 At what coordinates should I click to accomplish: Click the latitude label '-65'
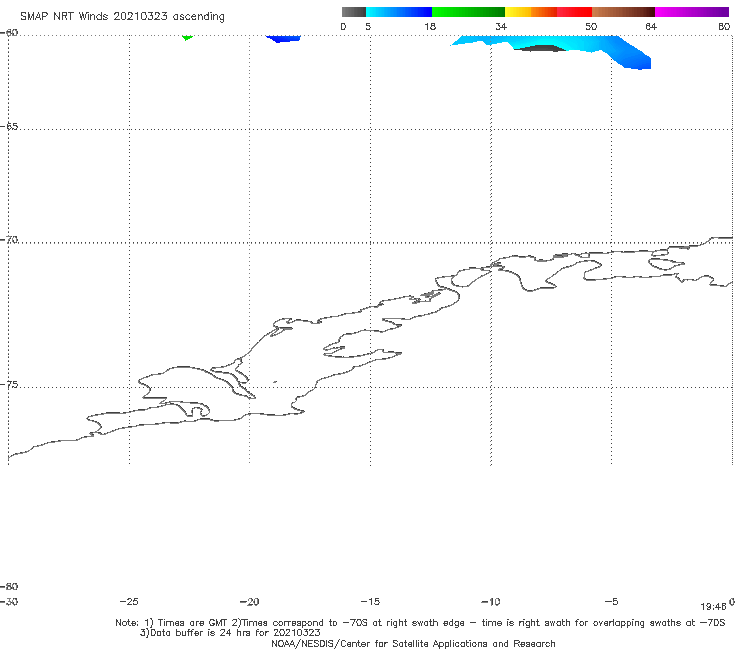[9, 127]
